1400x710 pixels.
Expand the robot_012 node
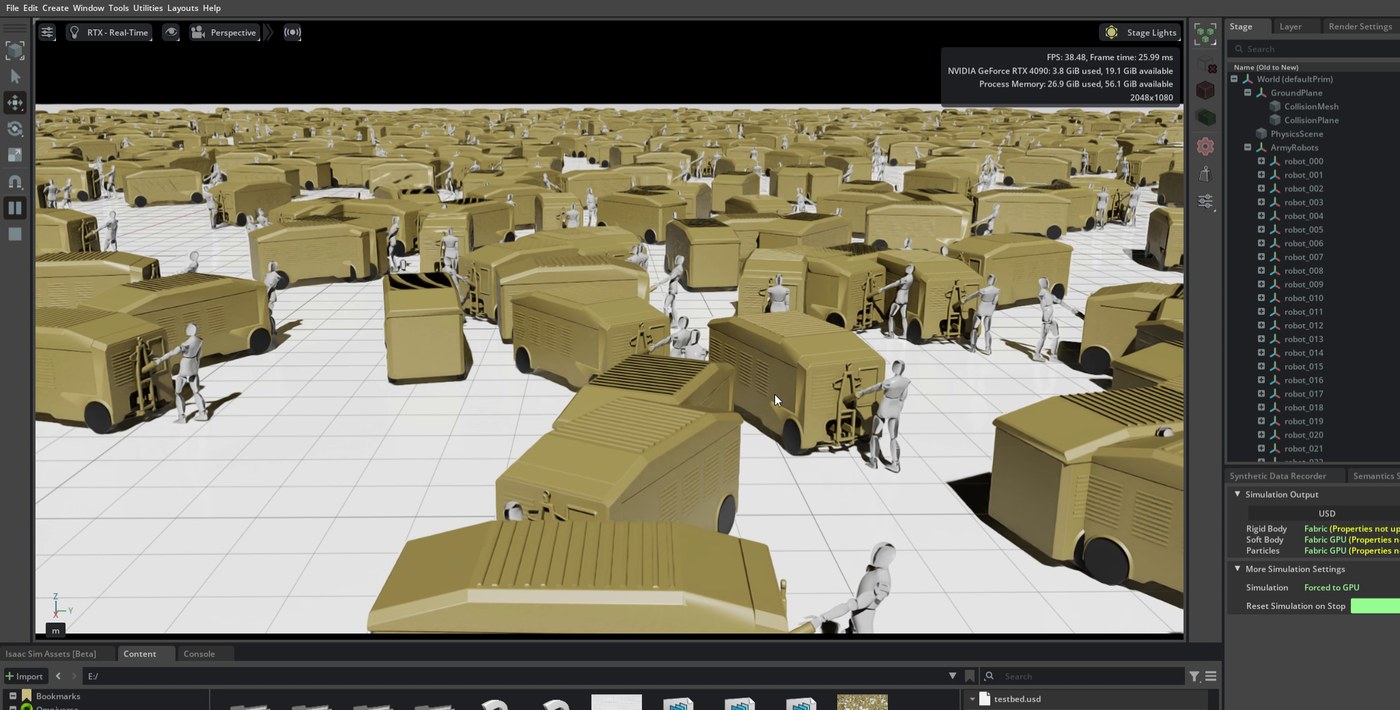(1261, 326)
